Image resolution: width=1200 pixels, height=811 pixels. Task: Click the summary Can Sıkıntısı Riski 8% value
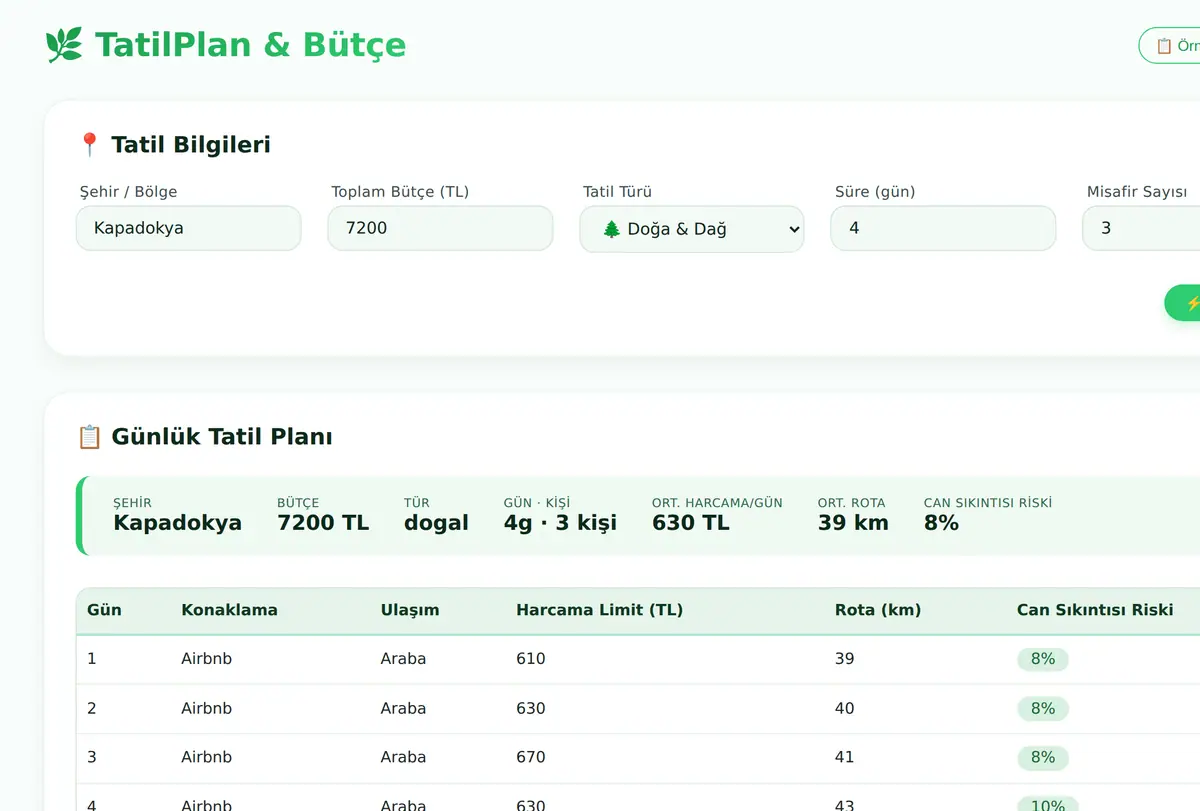click(941, 523)
